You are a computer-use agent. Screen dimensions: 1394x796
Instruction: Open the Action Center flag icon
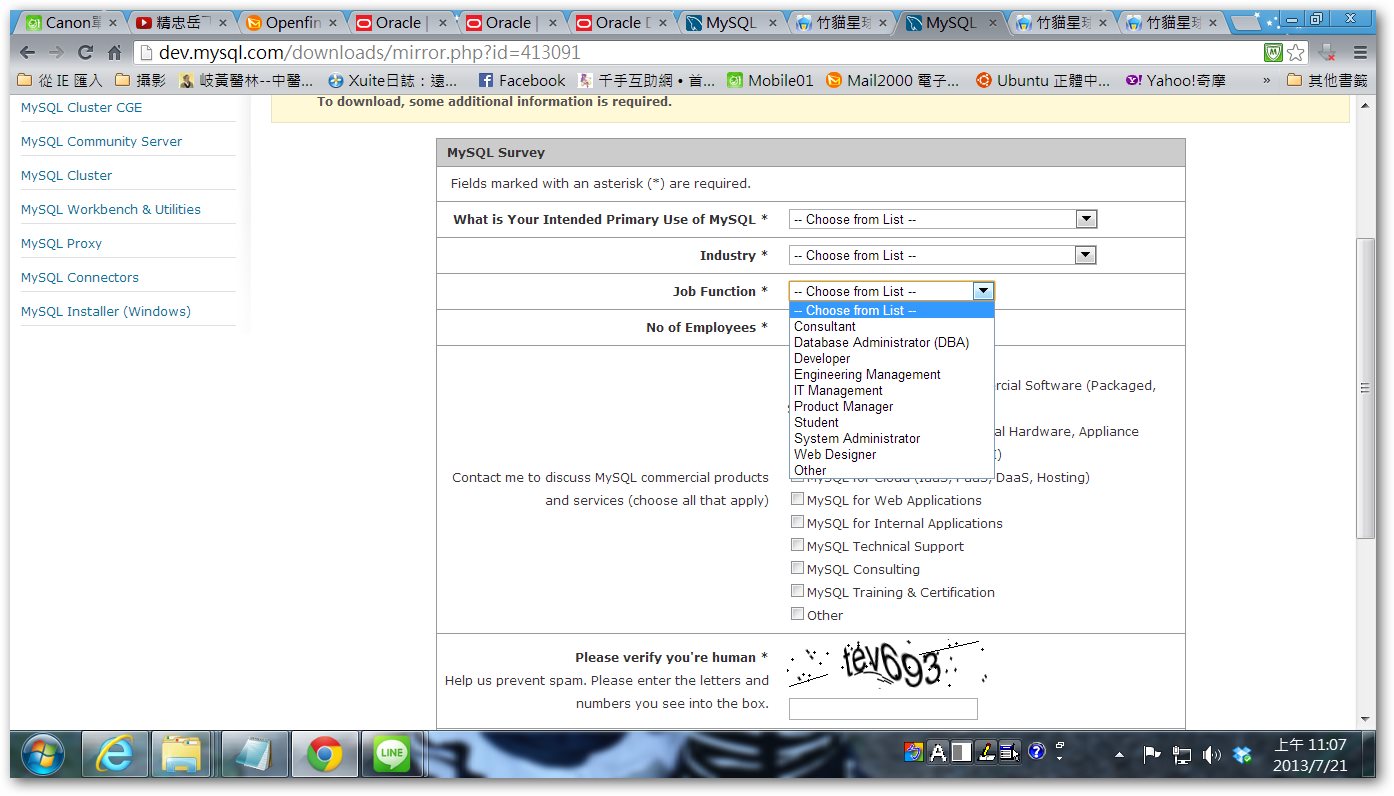pos(1152,755)
